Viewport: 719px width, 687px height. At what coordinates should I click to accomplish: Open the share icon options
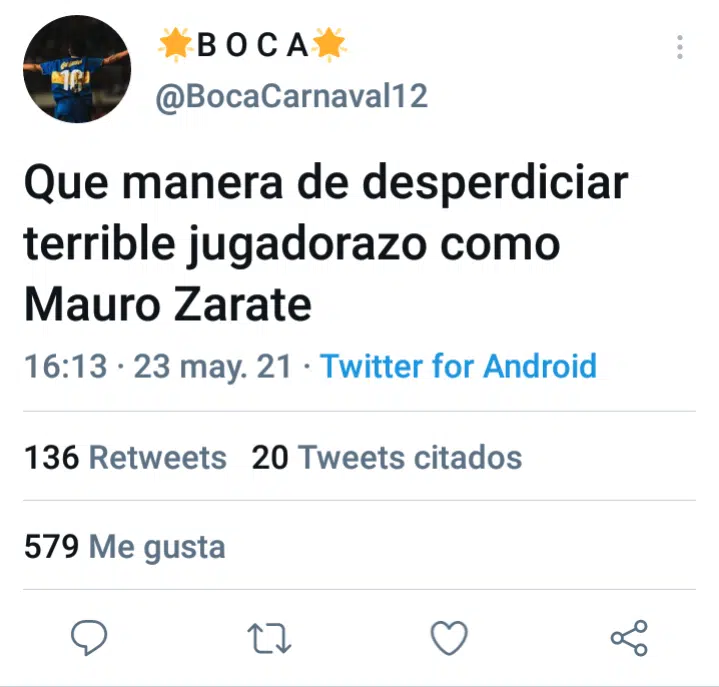point(629,637)
